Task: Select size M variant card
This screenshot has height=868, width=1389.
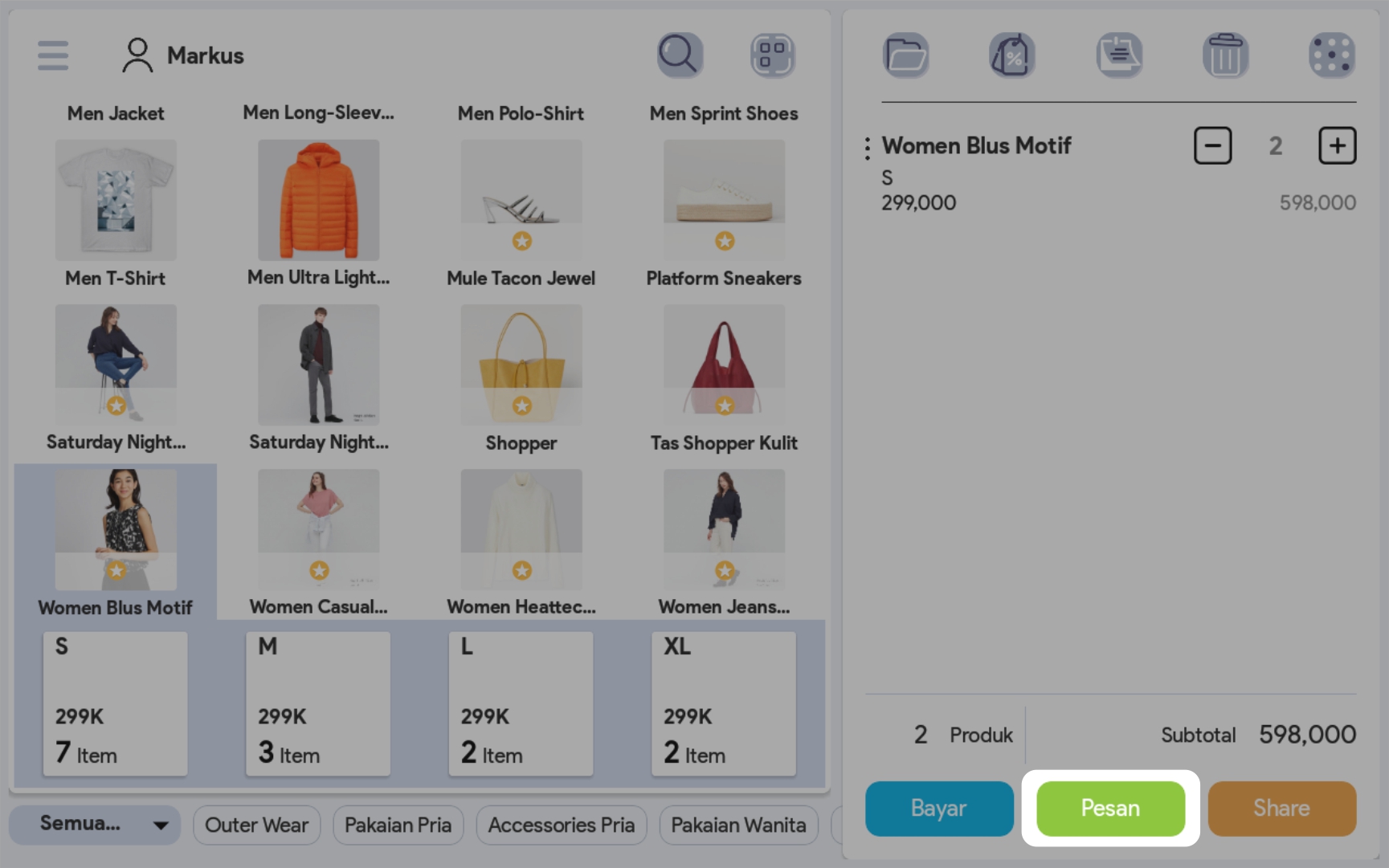Action: (x=318, y=703)
